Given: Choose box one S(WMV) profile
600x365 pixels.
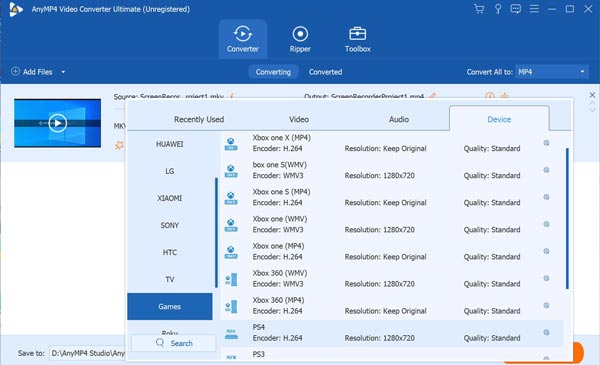Looking at the screenshot, I should (392, 170).
